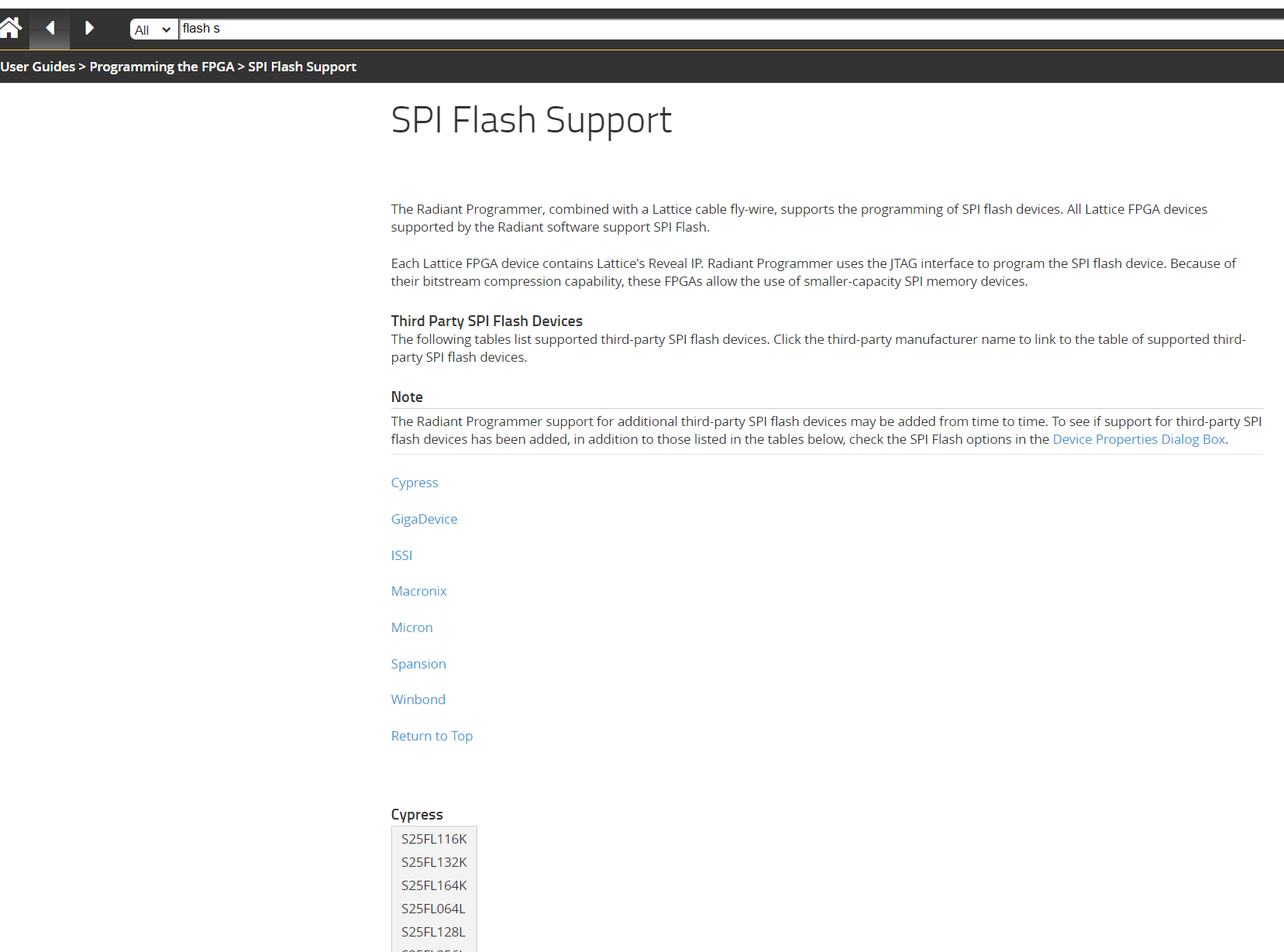This screenshot has height=952, width=1284.
Task: Open the Device Properties Dialog Box link
Action: [x=1138, y=439]
